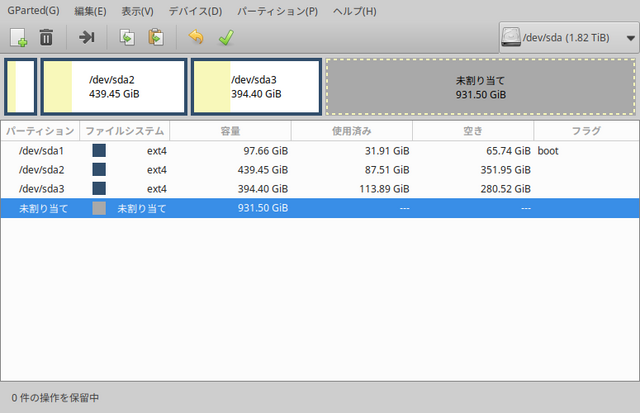Click the ext4 color swatch for /dev/sda2
Screen dimensions: 640x413
point(99,169)
